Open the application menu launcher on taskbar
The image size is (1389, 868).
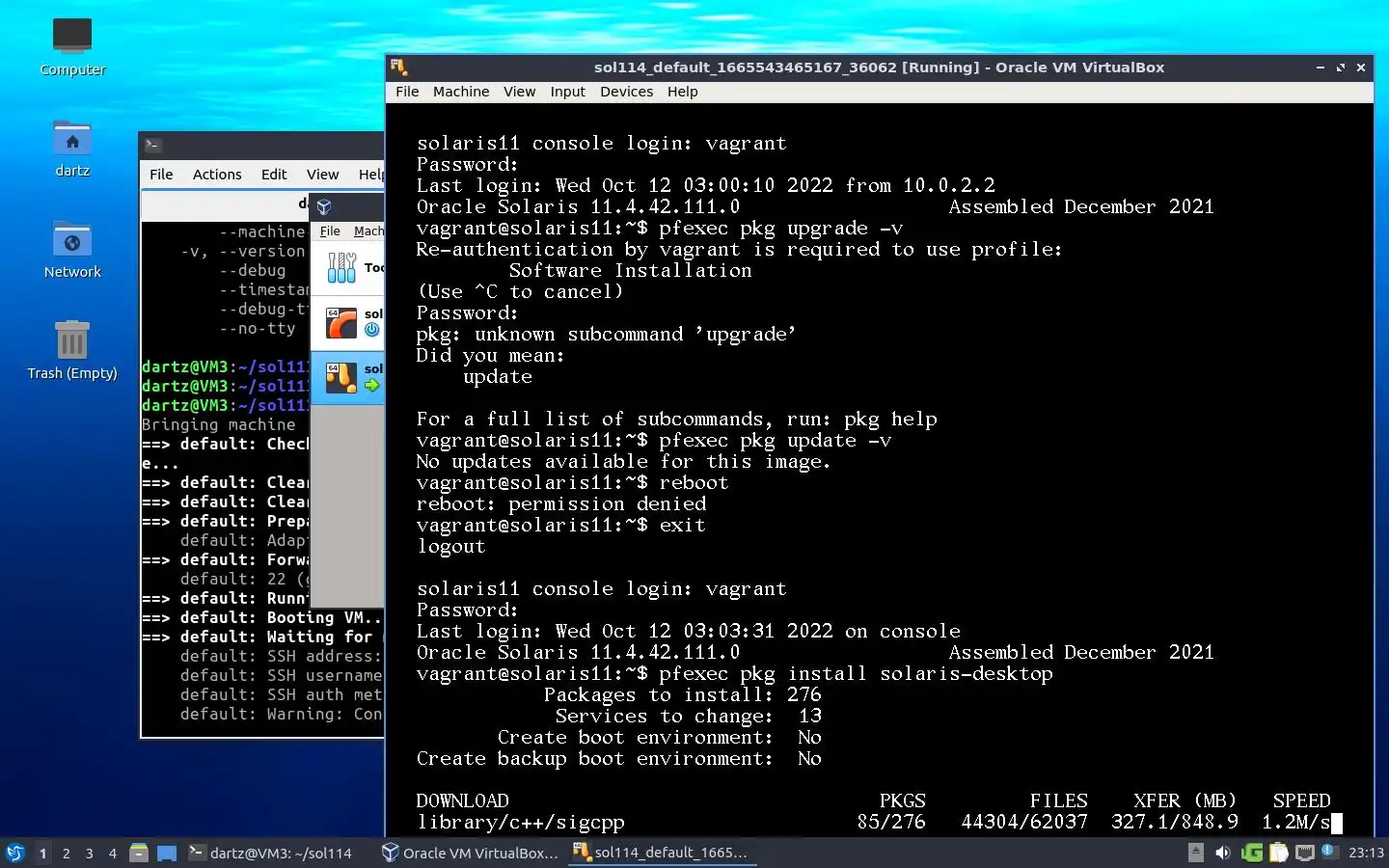point(14,853)
